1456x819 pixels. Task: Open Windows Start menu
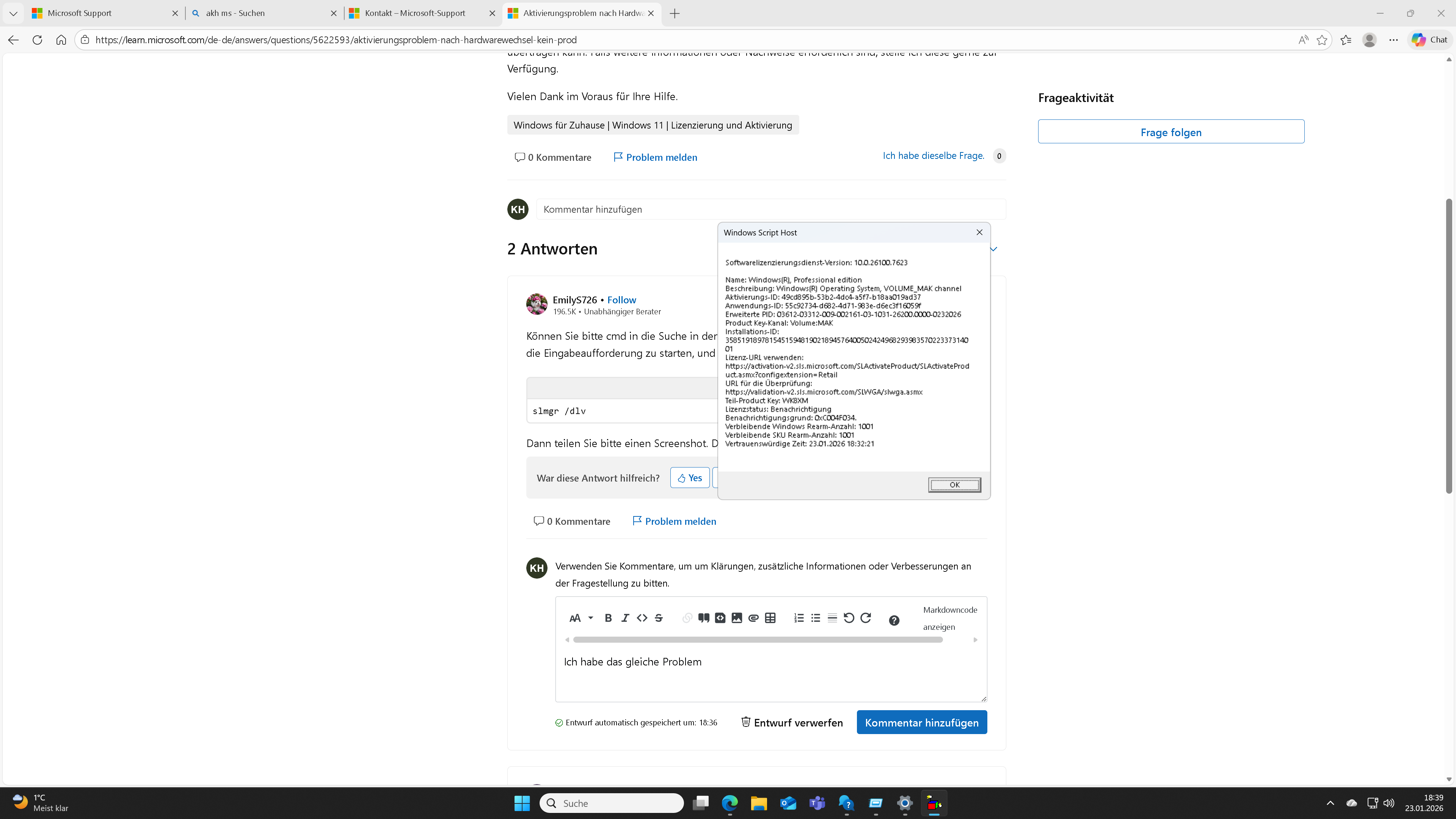point(522,803)
